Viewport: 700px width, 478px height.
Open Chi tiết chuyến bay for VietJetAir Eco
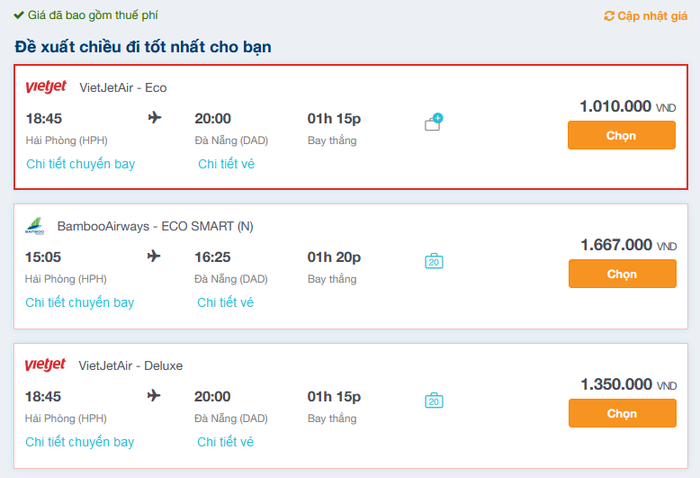(80, 164)
